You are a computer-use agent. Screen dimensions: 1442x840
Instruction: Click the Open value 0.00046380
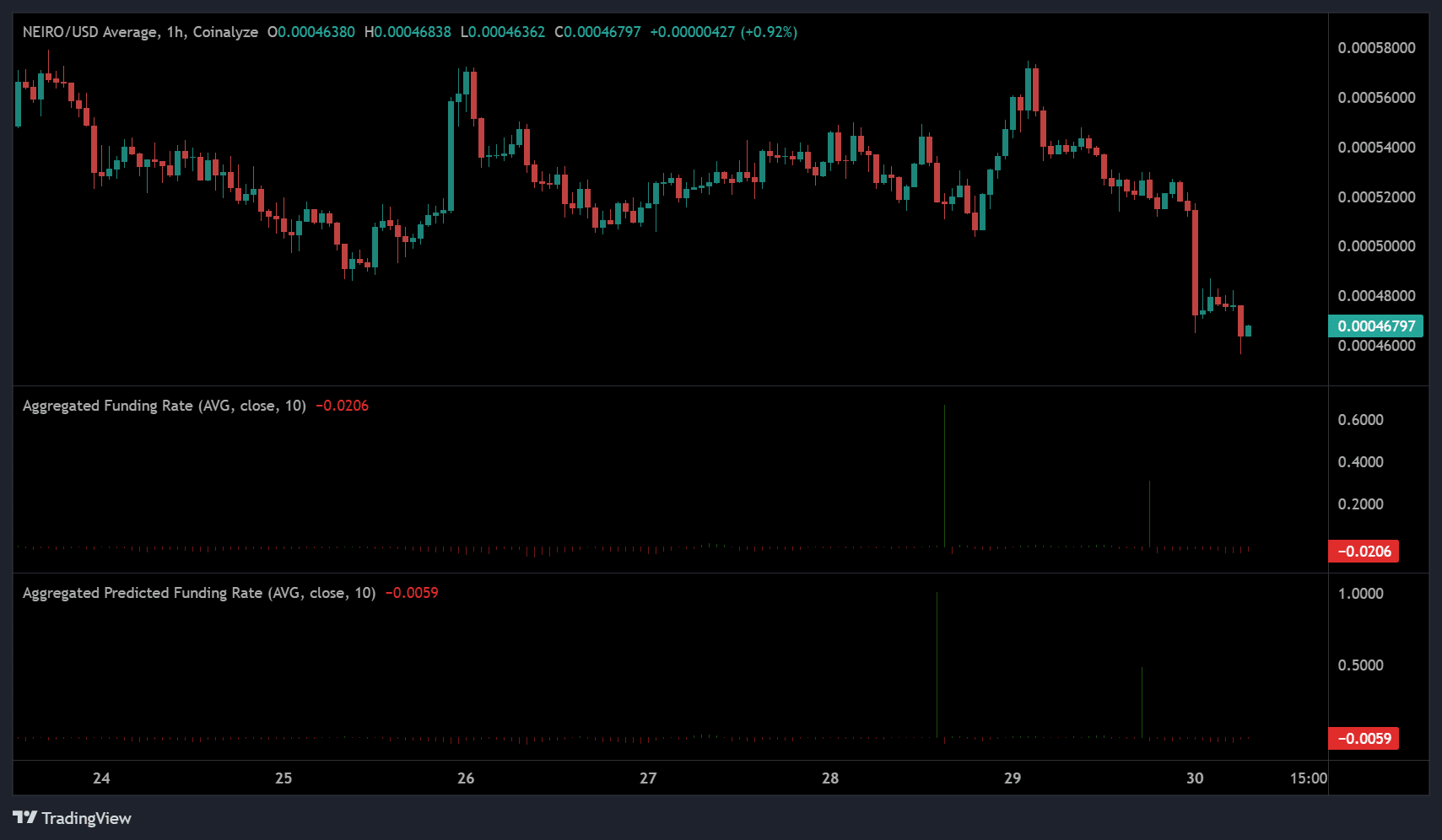[x=316, y=32]
